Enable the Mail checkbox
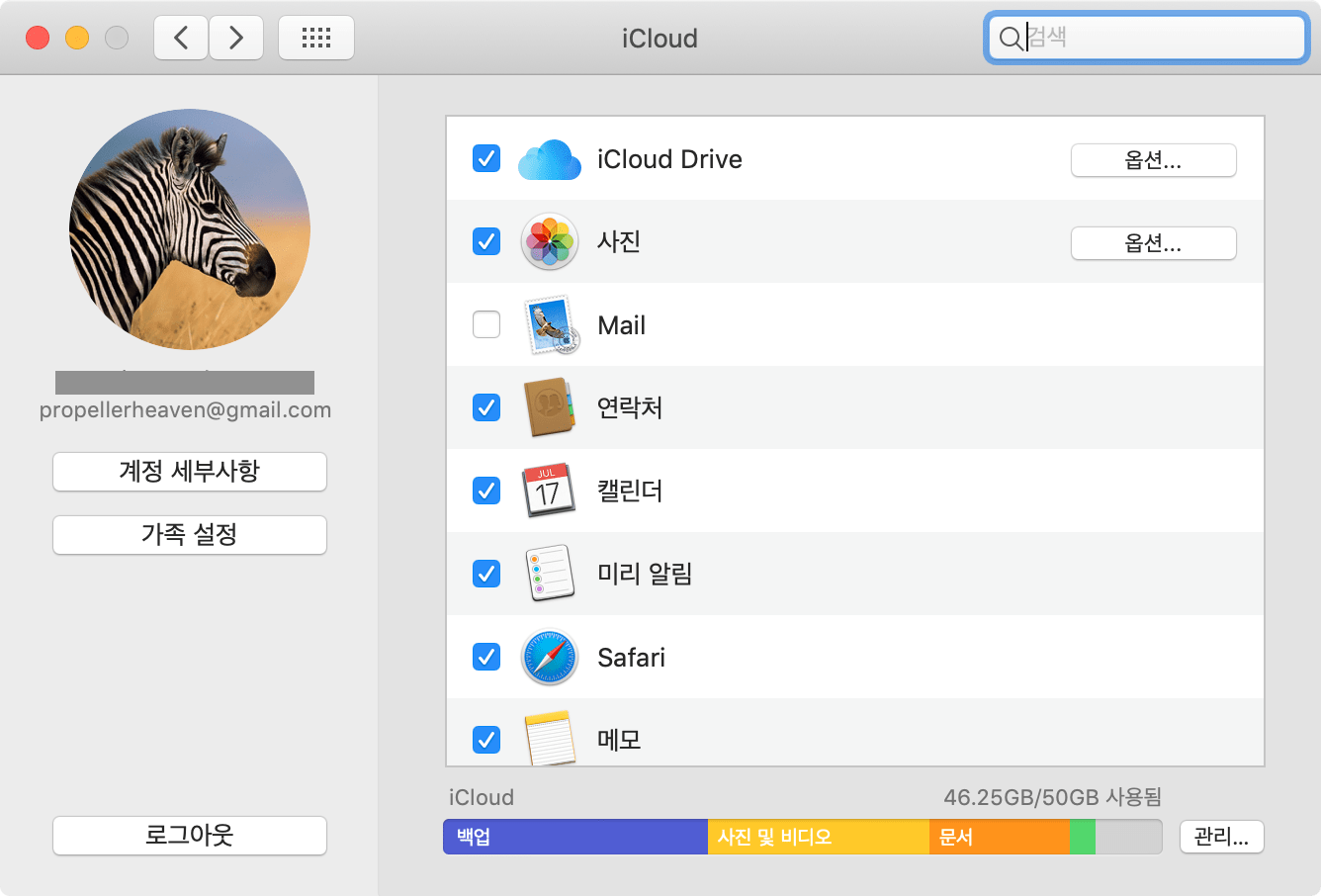Screen dimensions: 1321x896 [x=486, y=324]
